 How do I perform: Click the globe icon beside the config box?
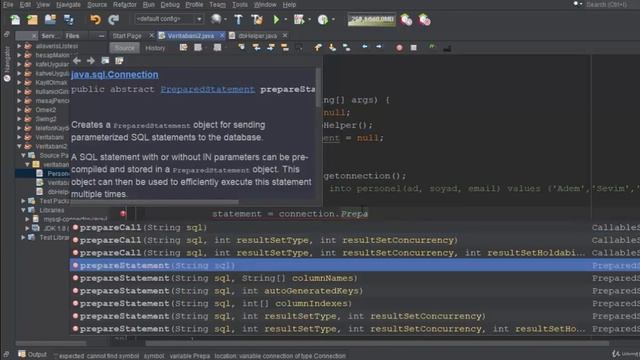(x=216, y=19)
